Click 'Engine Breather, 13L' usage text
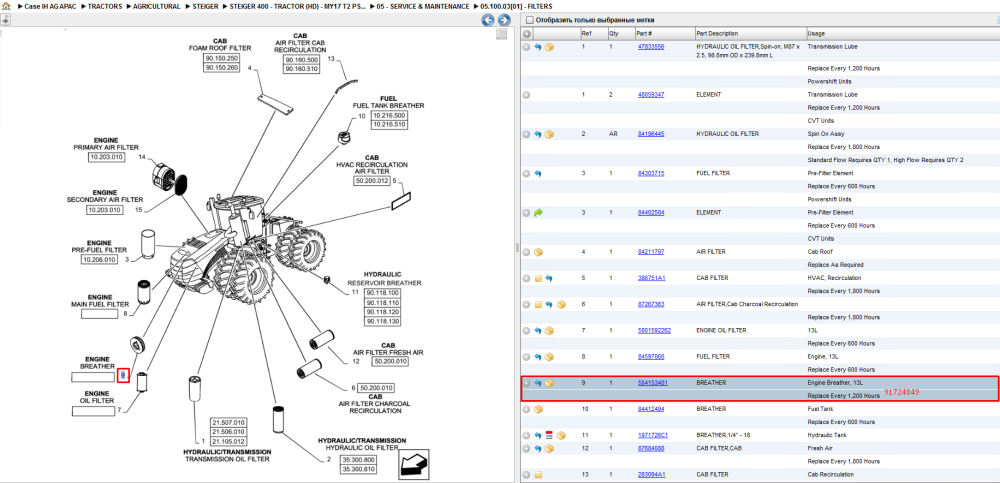Viewport: 1000px width, 483px height. pyautogui.click(x=836, y=383)
